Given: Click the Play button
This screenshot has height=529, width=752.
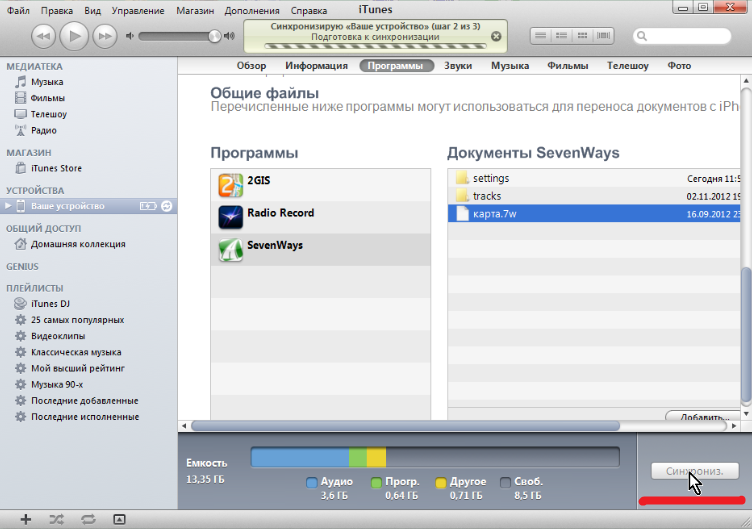Looking at the screenshot, I should pos(74,37).
